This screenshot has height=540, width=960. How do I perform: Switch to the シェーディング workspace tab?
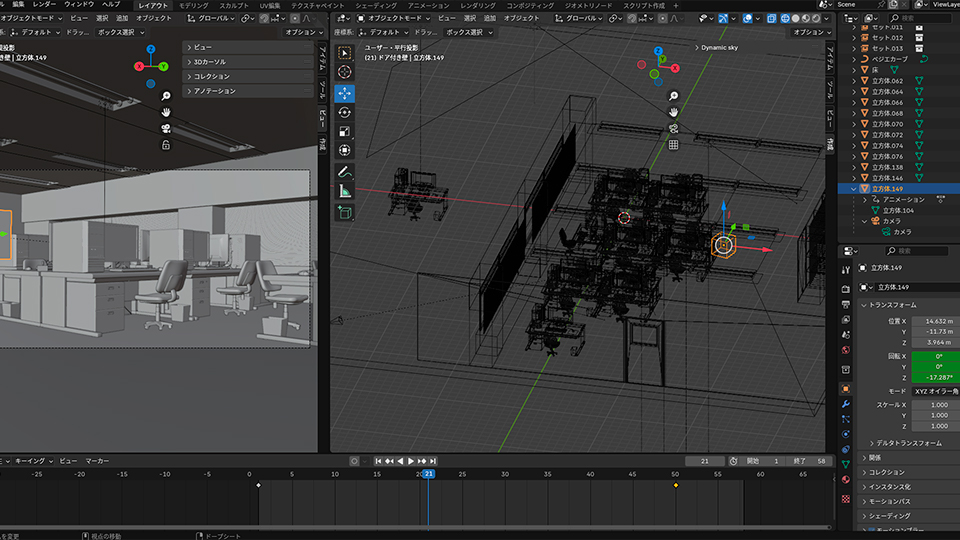(375, 6)
